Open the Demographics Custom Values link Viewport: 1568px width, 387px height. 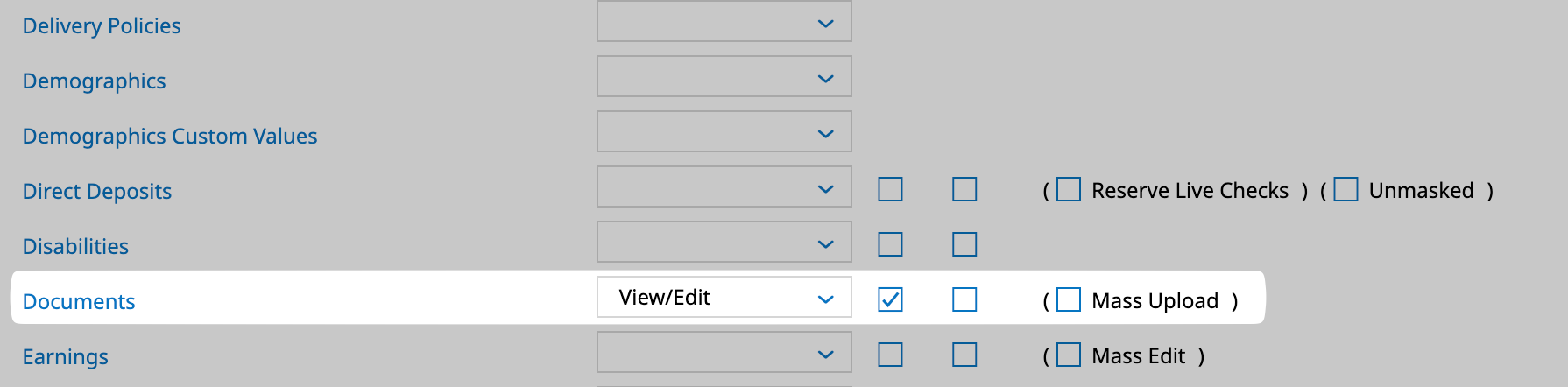tap(170, 136)
